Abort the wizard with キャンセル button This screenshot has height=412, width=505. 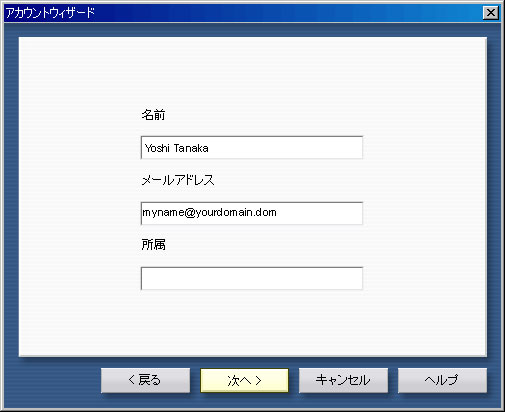(x=343, y=380)
